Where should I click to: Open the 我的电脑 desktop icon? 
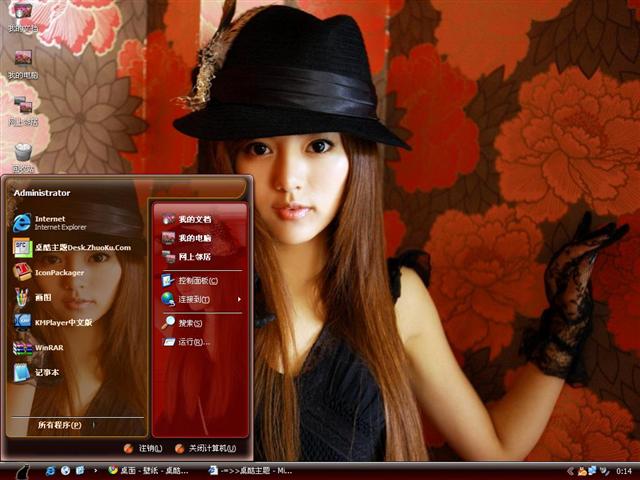point(23,63)
